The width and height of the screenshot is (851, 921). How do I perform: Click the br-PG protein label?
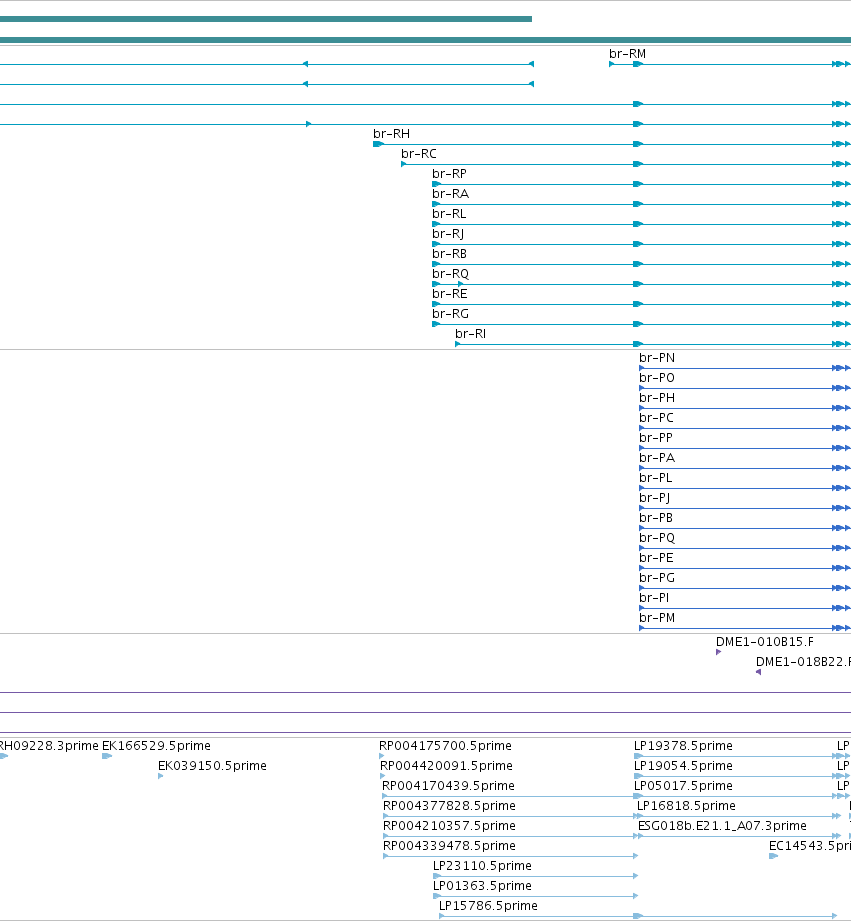tap(657, 577)
